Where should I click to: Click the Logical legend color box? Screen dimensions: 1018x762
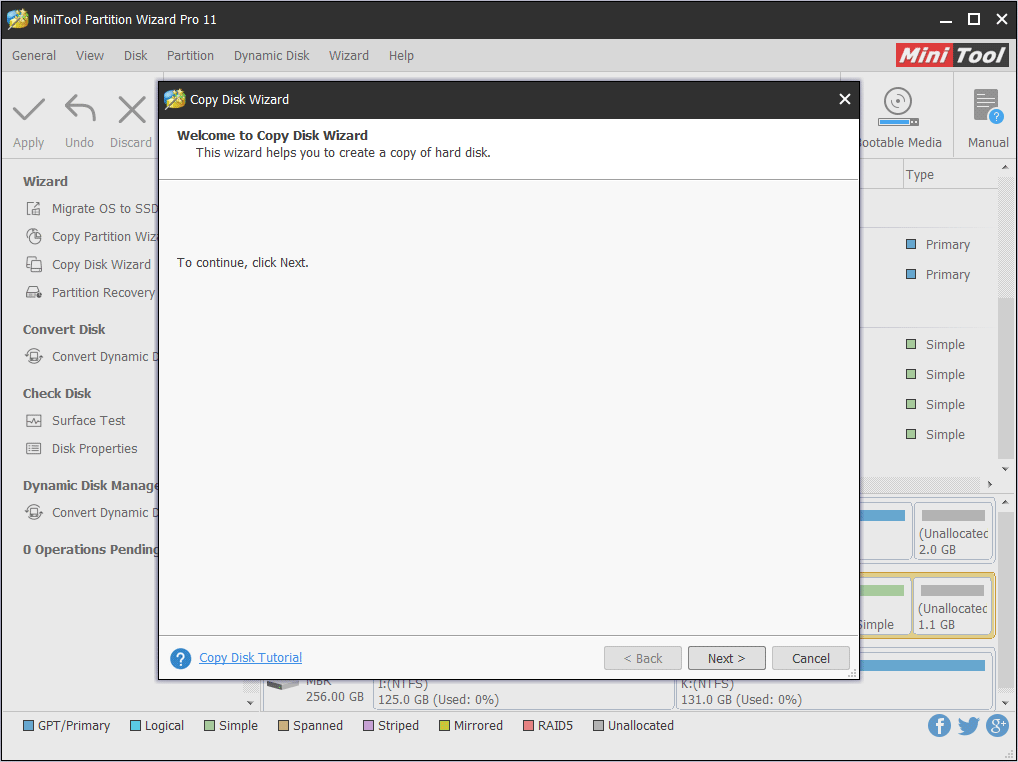[x=135, y=726]
